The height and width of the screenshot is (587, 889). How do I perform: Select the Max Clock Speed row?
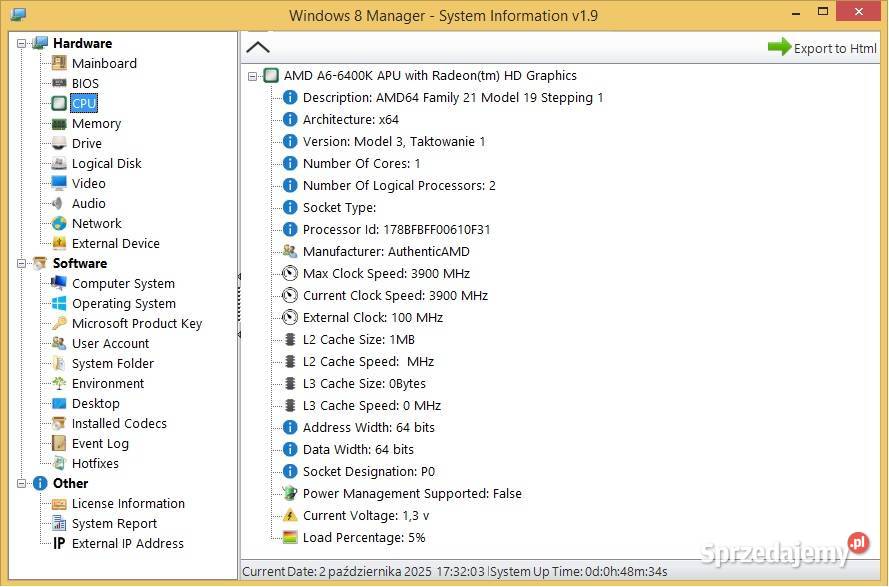[x=386, y=273]
